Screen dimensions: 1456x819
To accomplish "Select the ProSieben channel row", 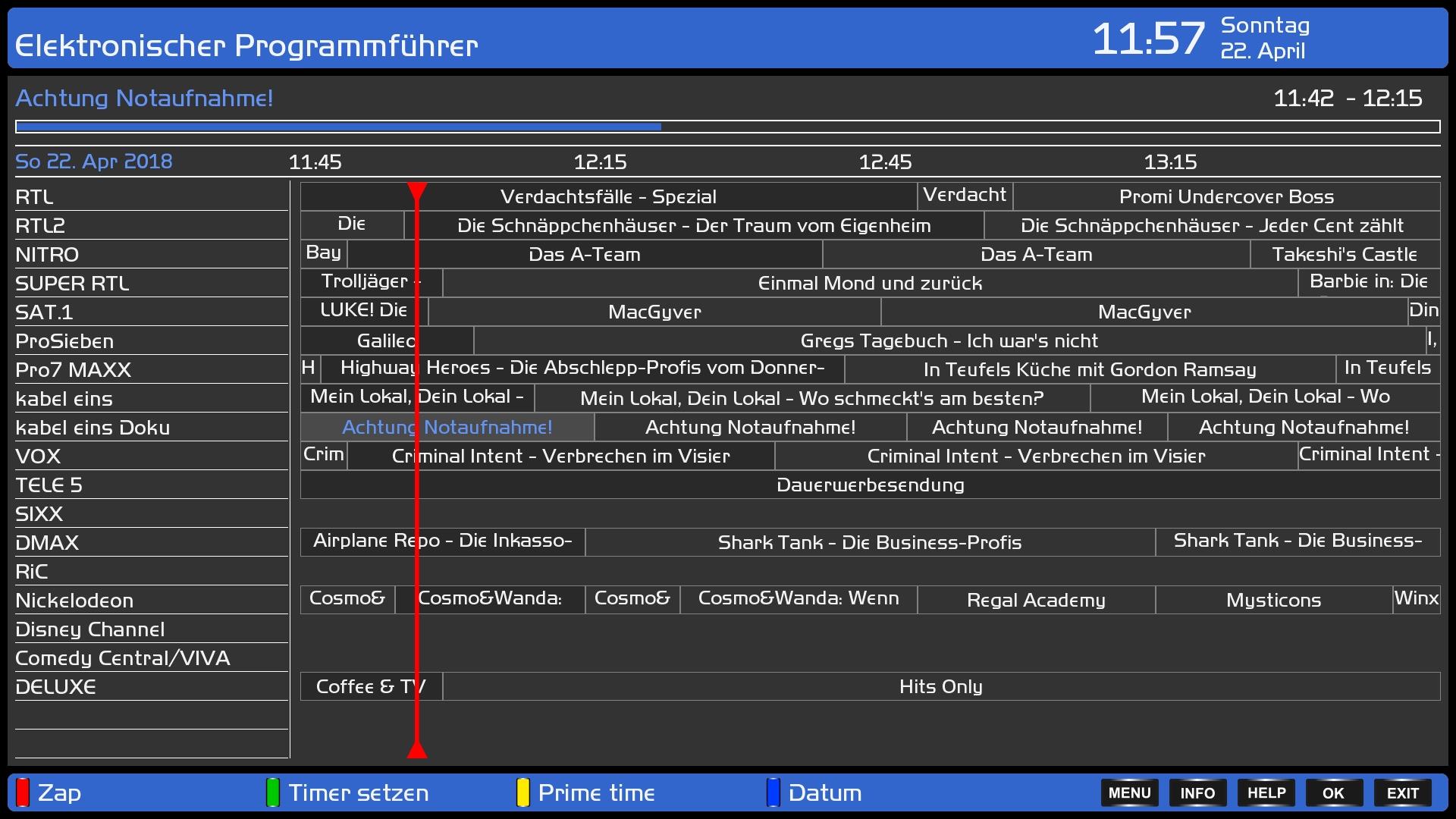I will (64, 341).
